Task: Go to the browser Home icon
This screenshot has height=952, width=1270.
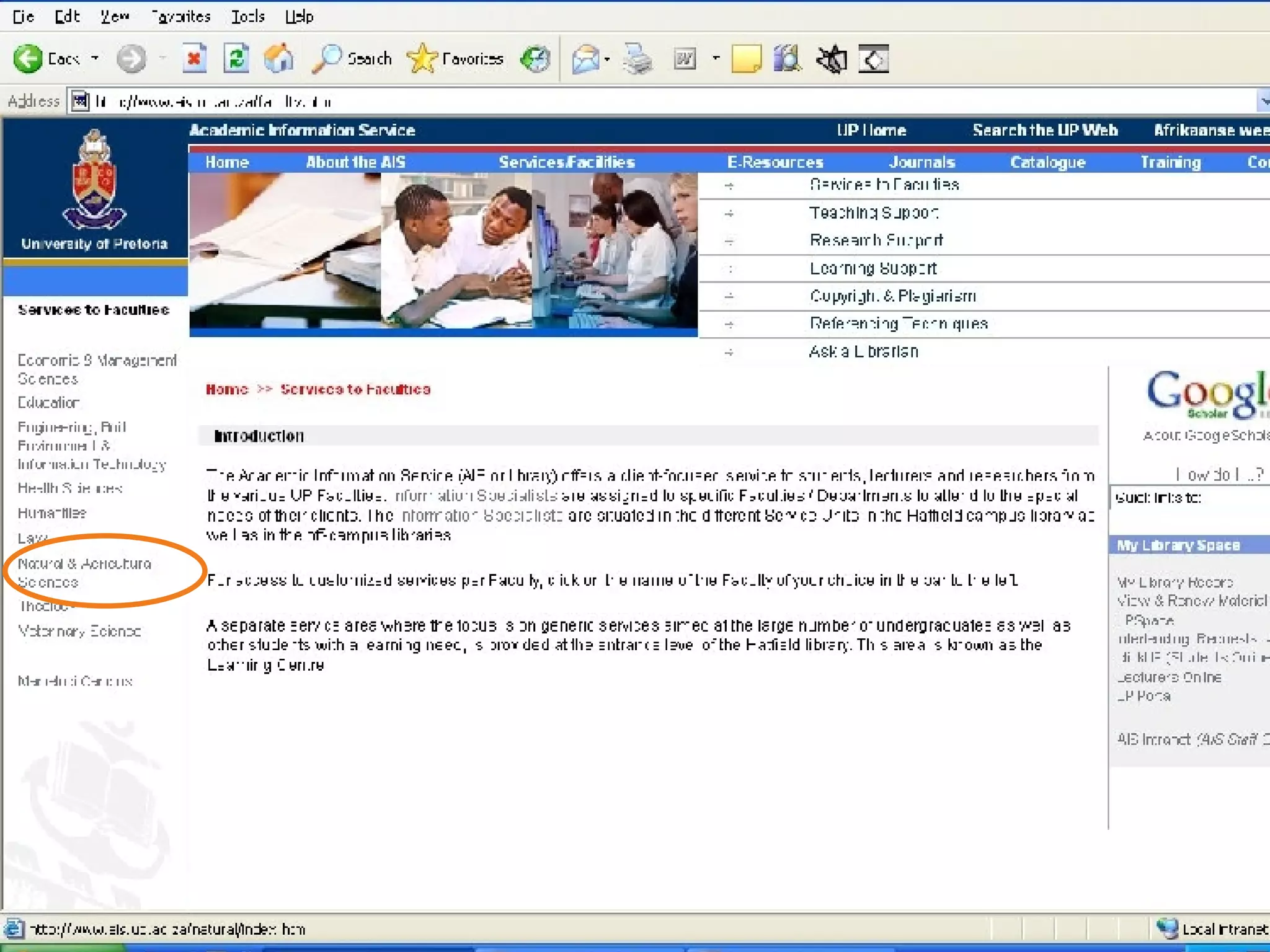Action: pyautogui.click(x=278, y=59)
